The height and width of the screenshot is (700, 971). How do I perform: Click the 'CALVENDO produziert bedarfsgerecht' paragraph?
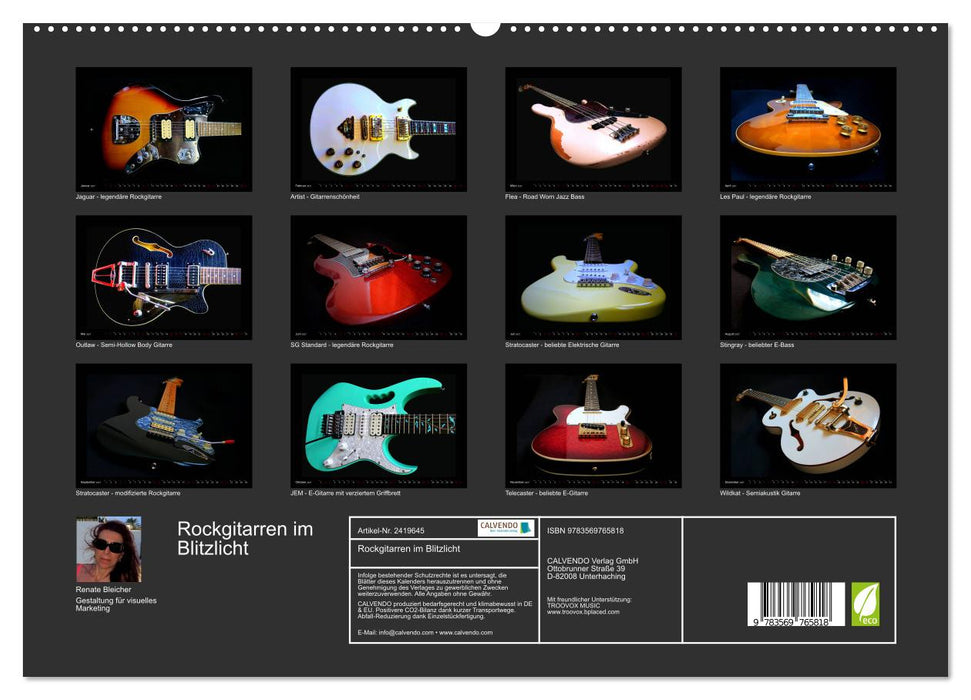[445, 610]
